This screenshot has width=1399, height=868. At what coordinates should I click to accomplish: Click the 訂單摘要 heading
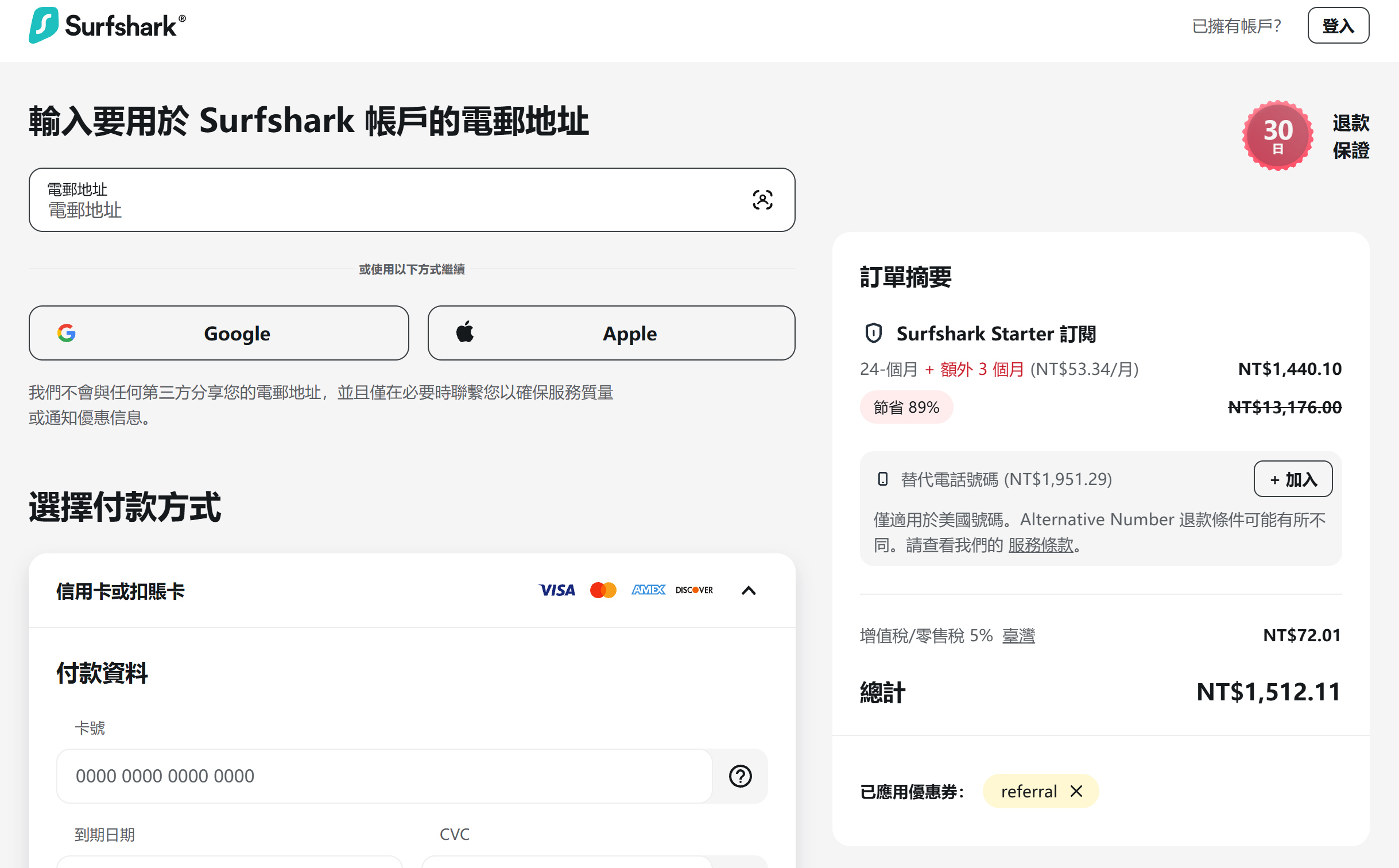tap(905, 277)
